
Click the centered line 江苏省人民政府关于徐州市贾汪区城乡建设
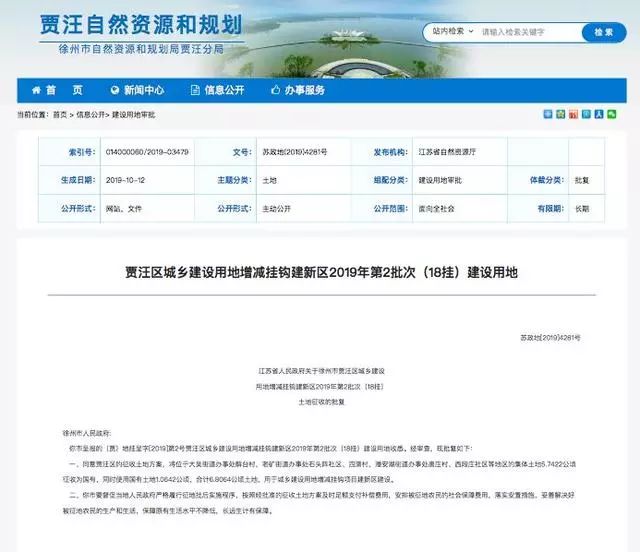pos(322,371)
